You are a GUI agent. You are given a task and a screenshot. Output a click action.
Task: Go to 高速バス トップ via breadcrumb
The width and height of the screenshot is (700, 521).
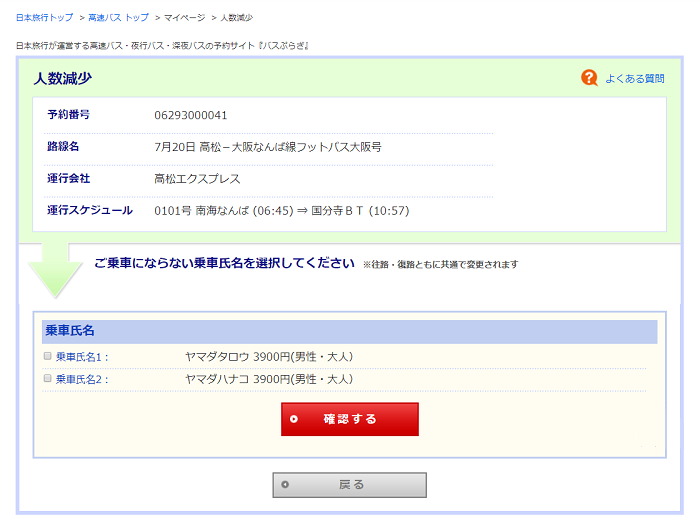click(x=118, y=18)
